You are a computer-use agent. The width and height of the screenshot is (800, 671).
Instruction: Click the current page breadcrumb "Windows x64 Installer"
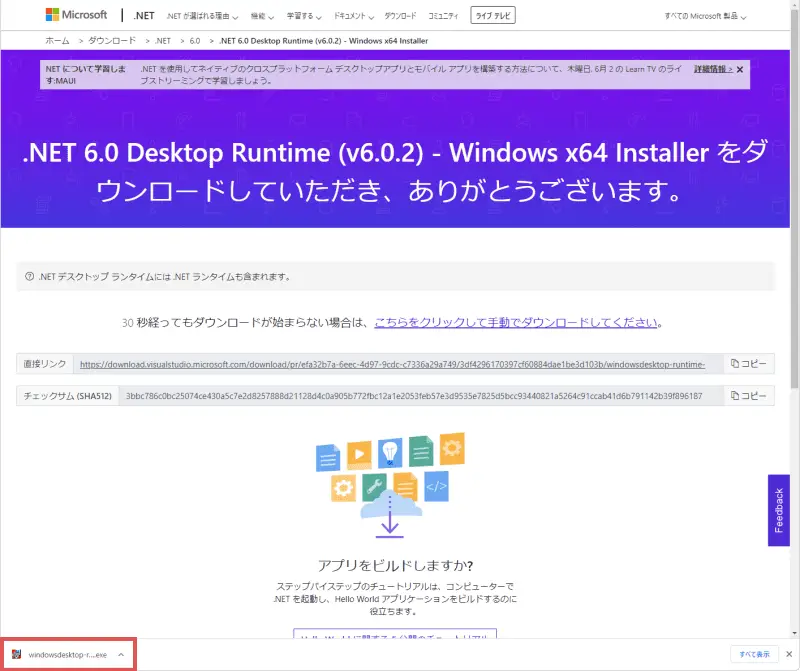[x=388, y=41]
